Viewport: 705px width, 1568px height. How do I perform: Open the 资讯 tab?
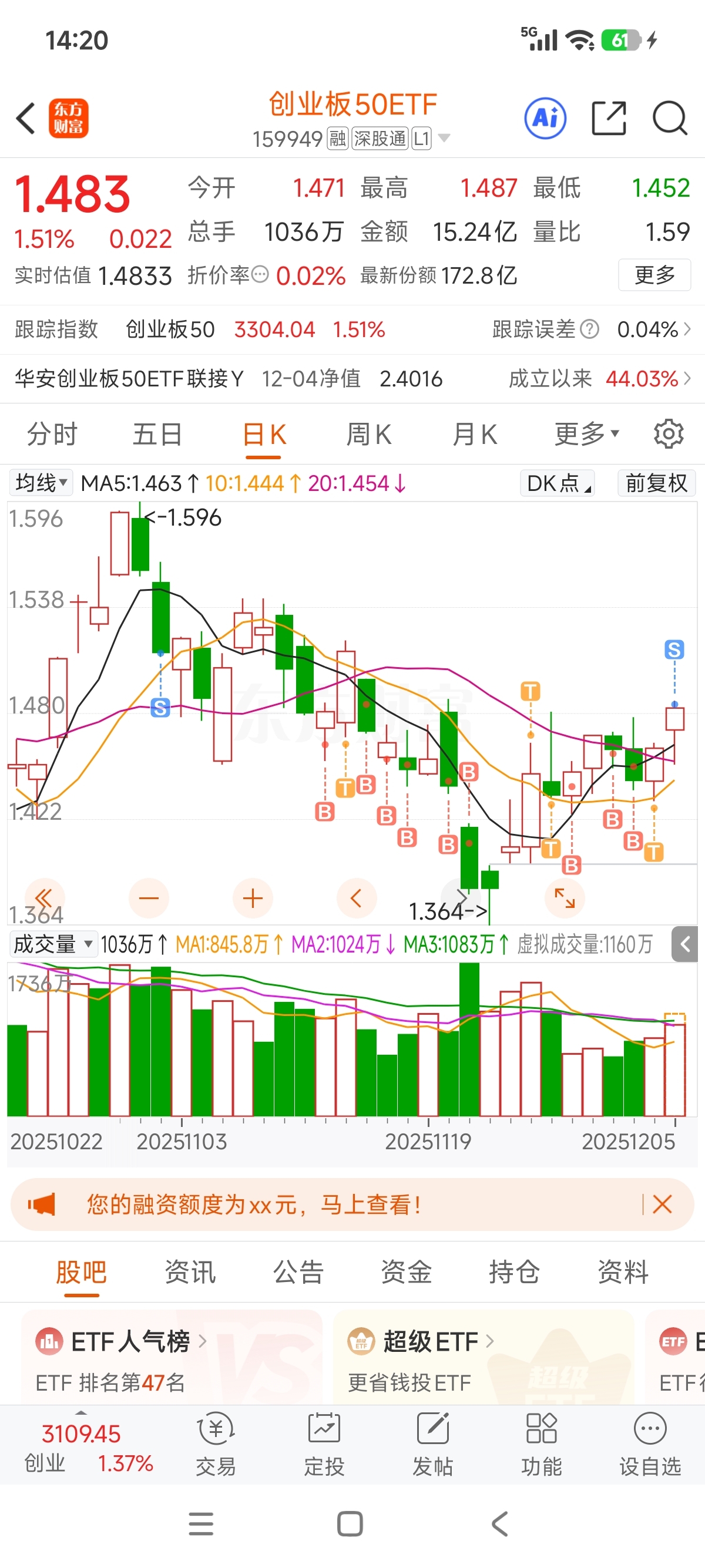pos(190,1271)
